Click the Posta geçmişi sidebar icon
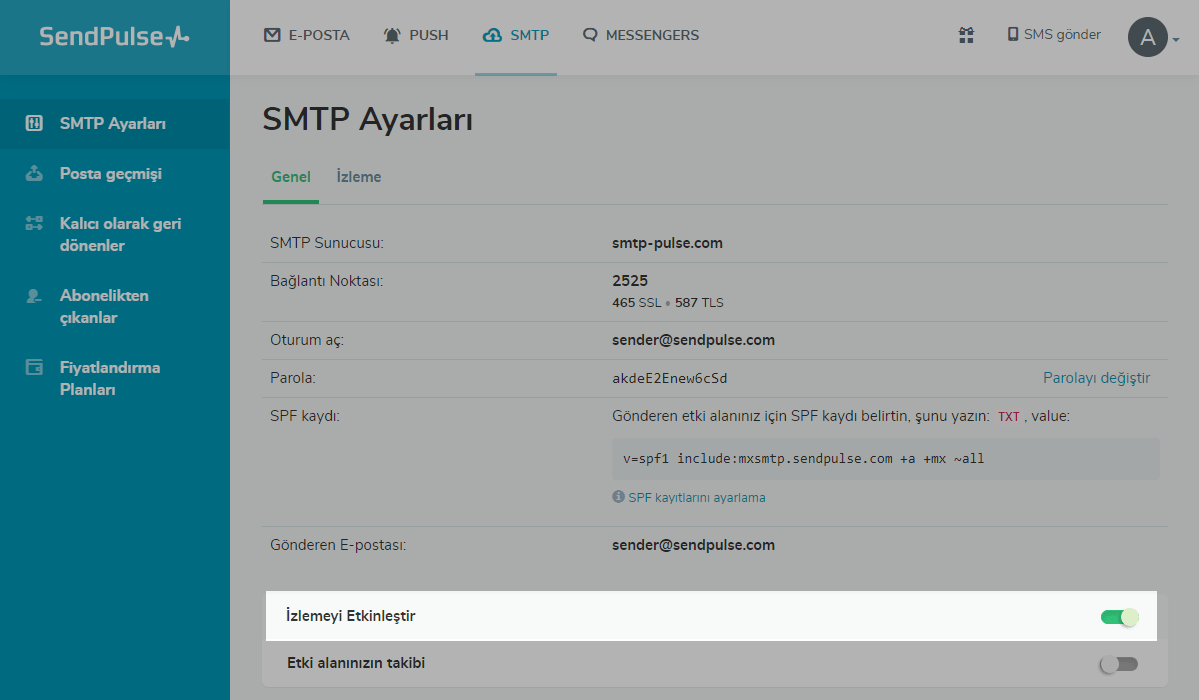 [34, 174]
